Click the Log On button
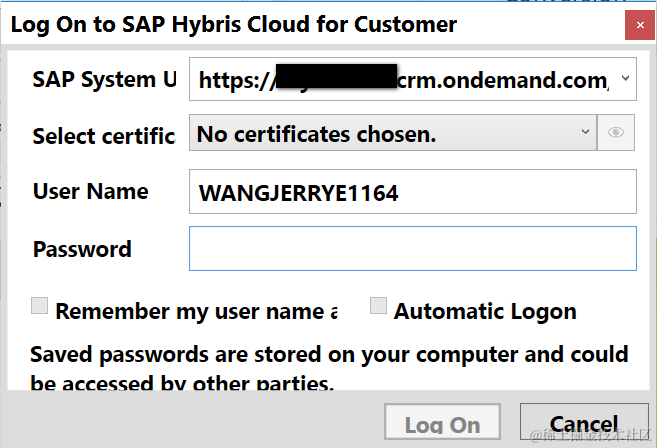The height and width of the screenshot is (448, 657). pyautogui.click(x=442, y=422)
